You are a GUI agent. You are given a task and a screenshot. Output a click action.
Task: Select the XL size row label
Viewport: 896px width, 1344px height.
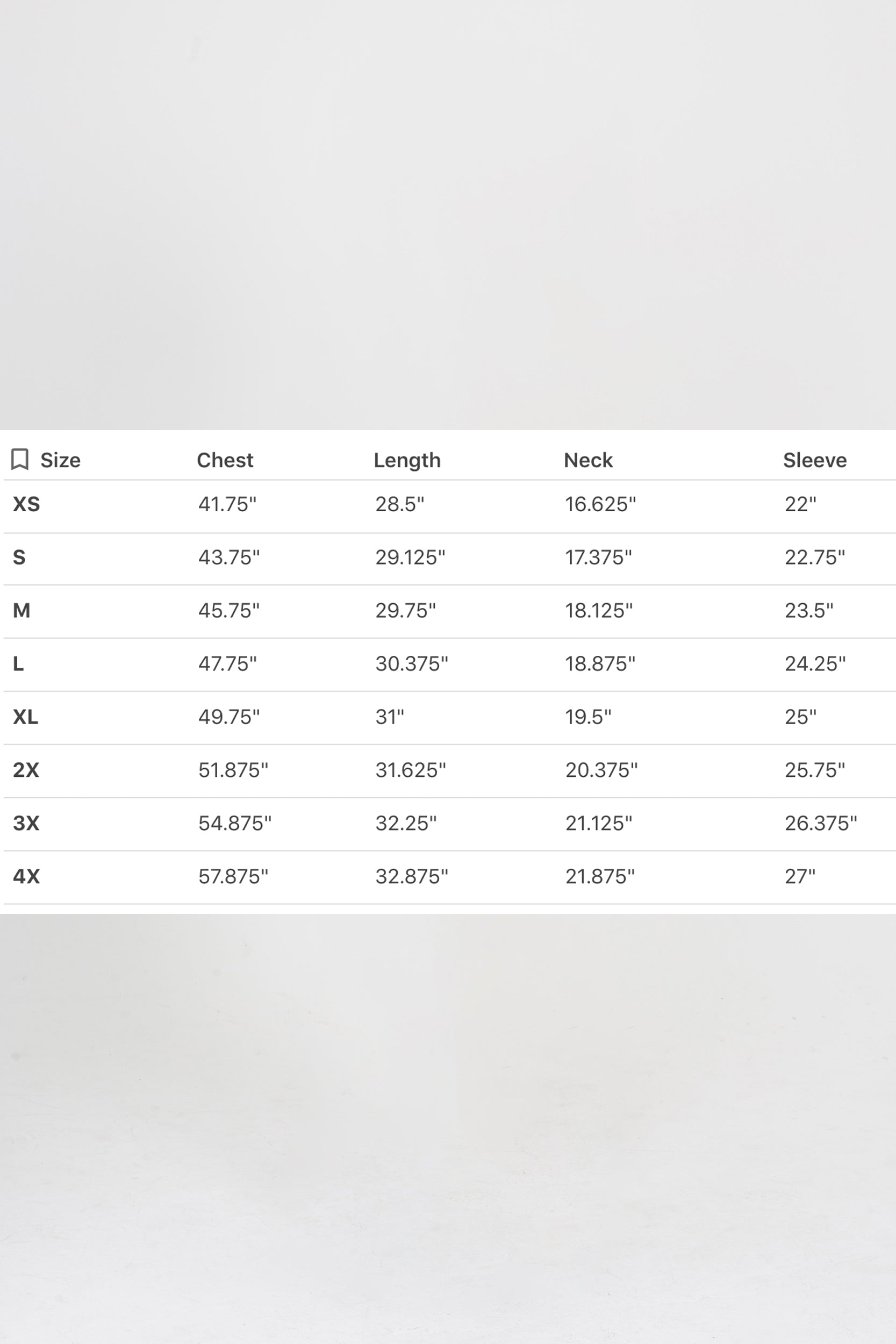click(26, 717)
